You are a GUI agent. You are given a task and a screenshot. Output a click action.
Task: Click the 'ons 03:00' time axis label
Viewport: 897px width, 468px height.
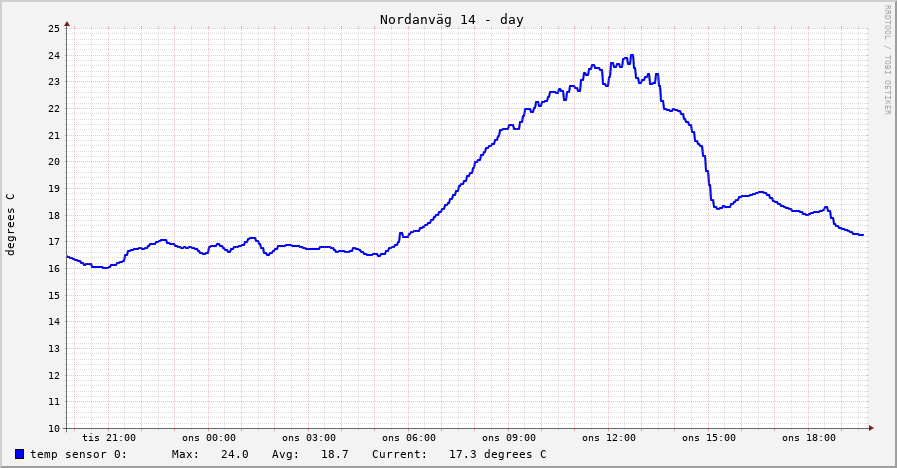(309, 438)
